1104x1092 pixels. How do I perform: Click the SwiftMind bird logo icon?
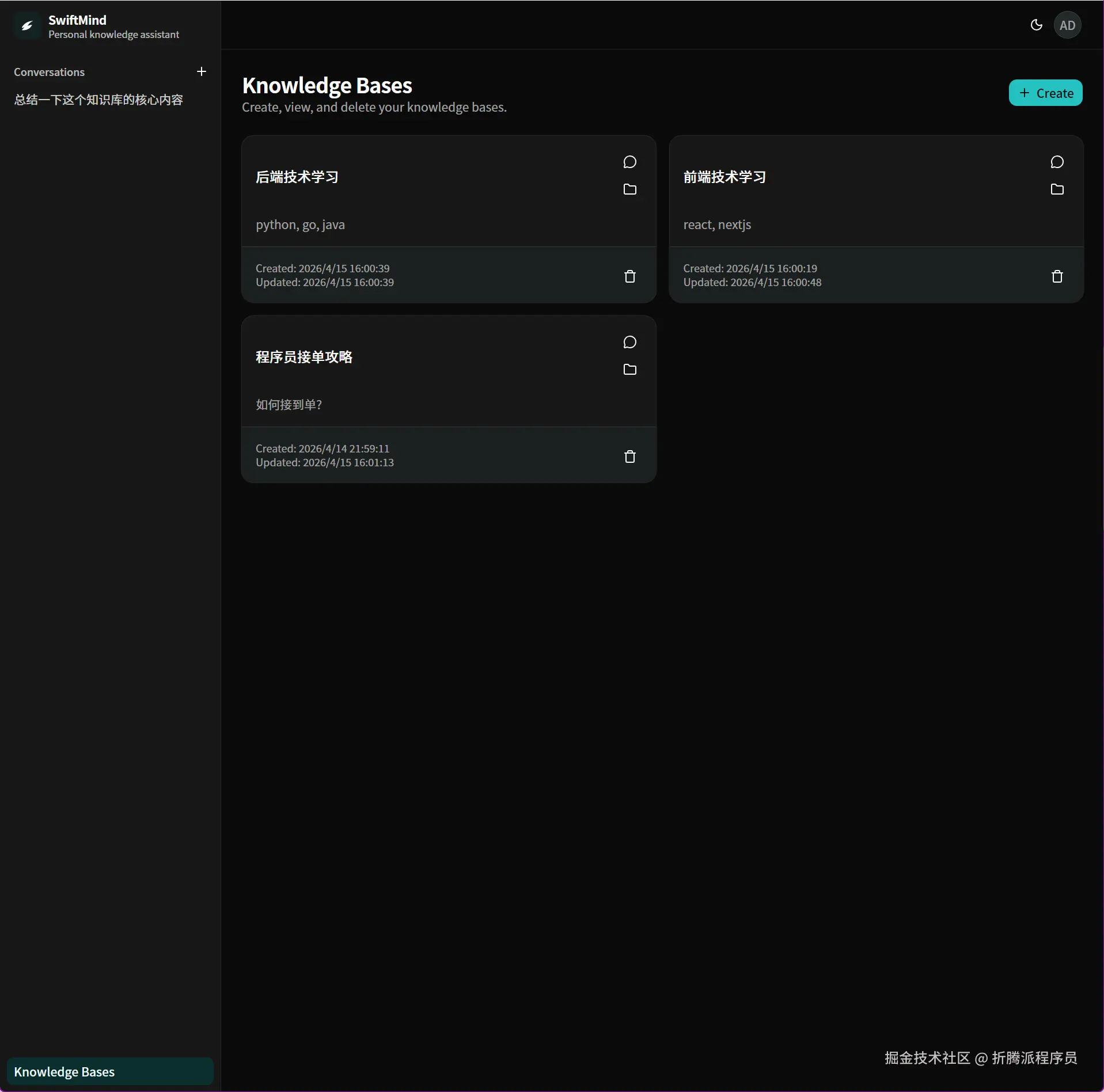pos(27,26)
